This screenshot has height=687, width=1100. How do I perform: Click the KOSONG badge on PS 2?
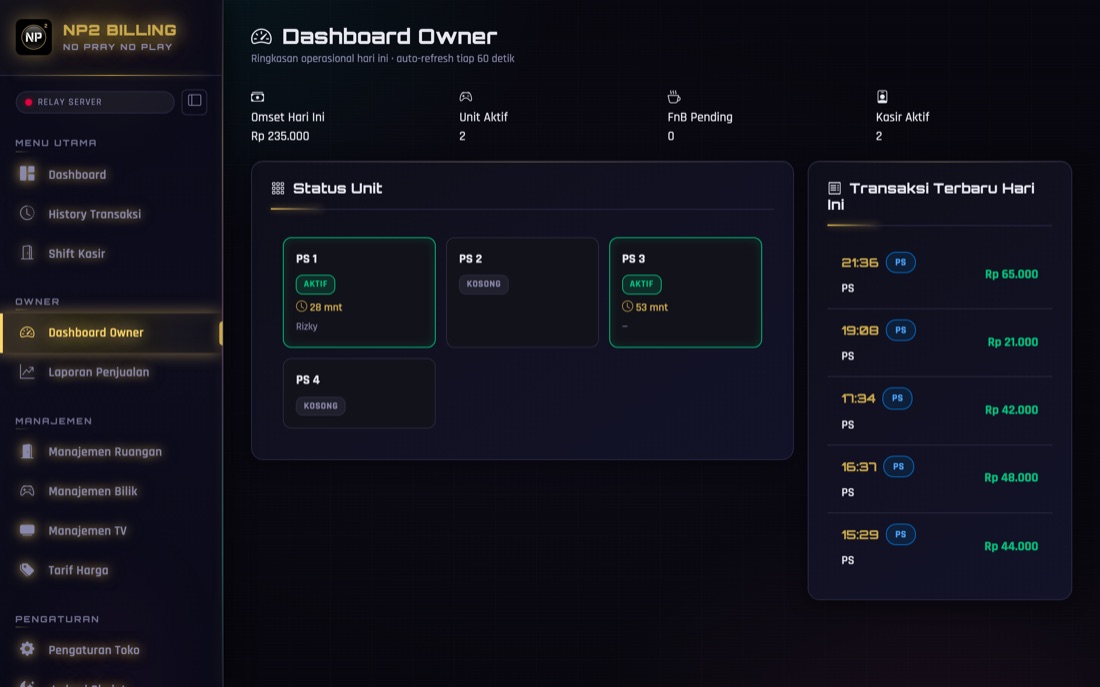pyautogui.click(x=484, y=284)
